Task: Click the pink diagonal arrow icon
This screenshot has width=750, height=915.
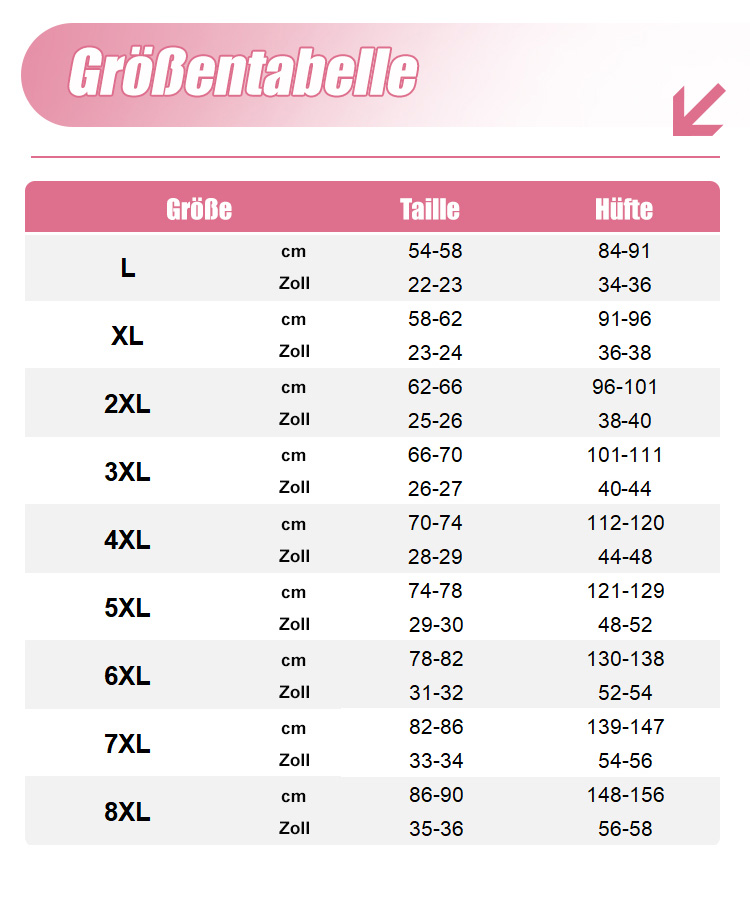Action: (x=698, y=109)
